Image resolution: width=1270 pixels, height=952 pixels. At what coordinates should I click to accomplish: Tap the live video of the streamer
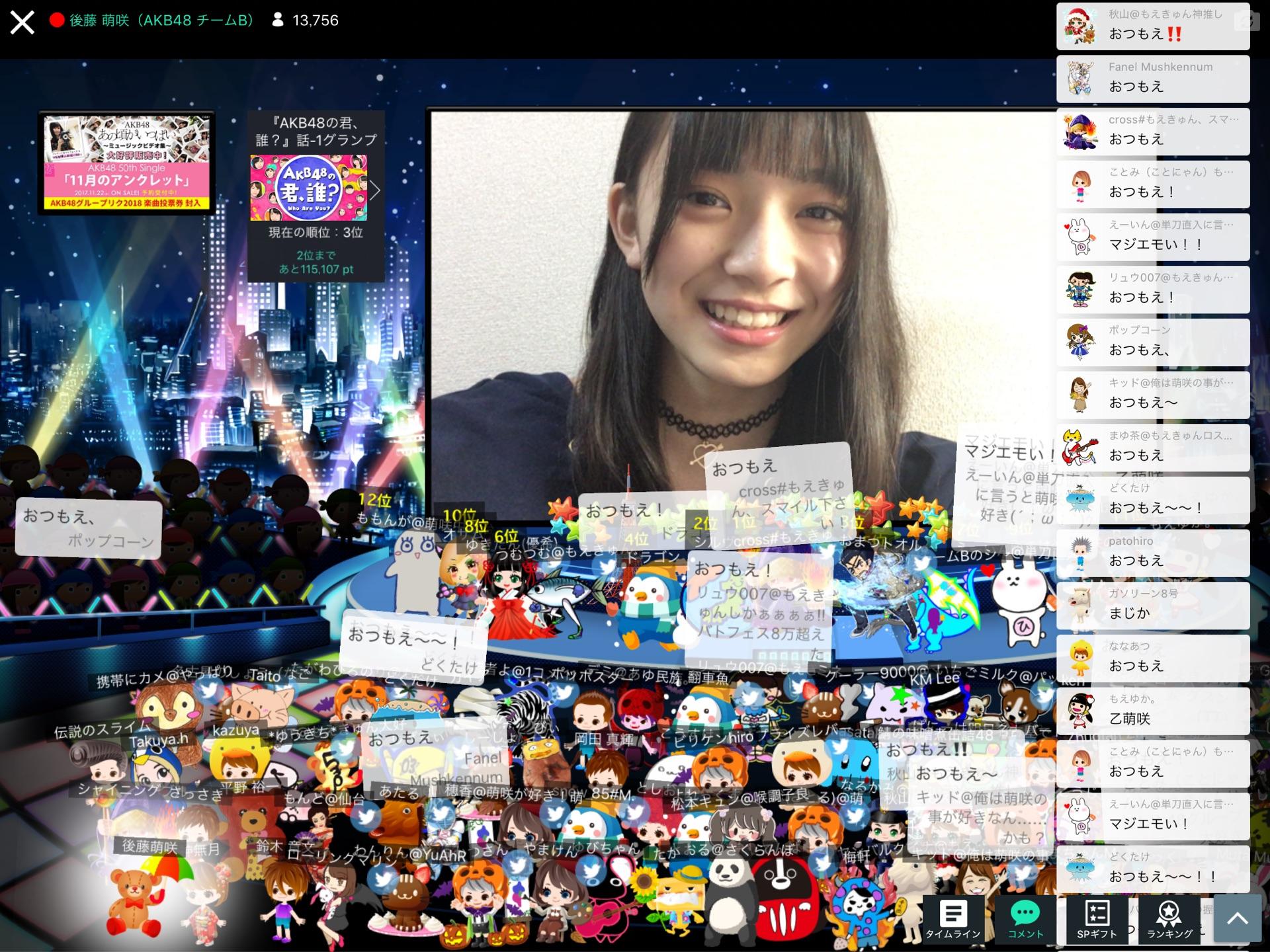coord(744,316)
